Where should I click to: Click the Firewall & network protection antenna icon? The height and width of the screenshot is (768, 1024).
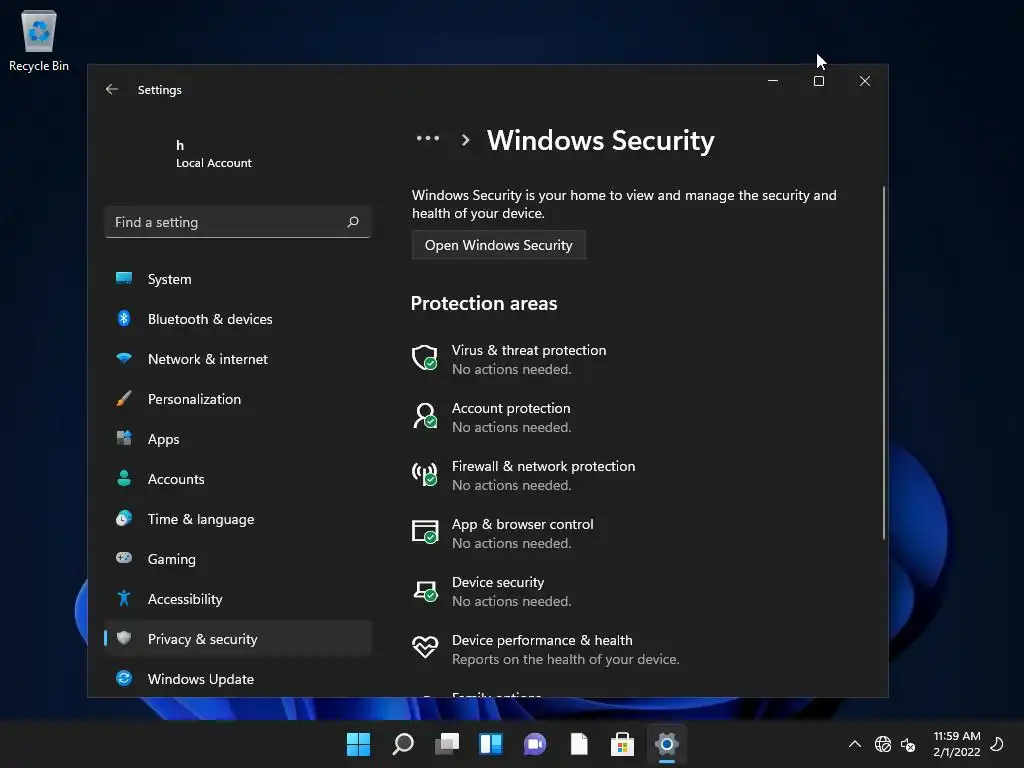[424, 474]
